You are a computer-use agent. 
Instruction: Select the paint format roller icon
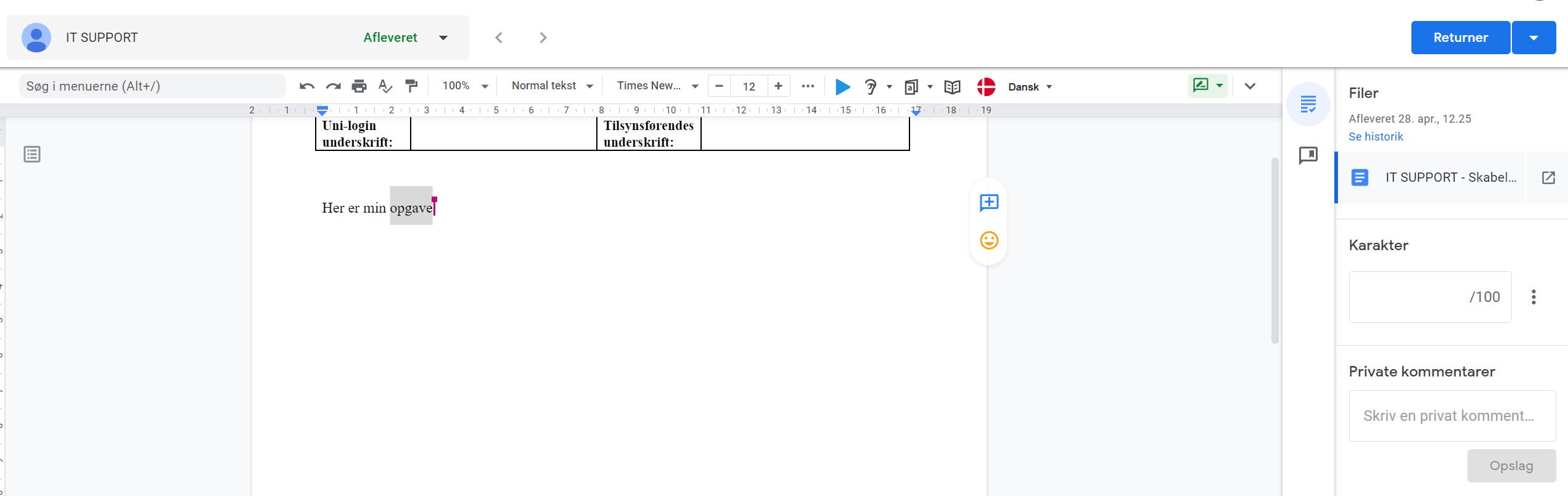(411, 86)
